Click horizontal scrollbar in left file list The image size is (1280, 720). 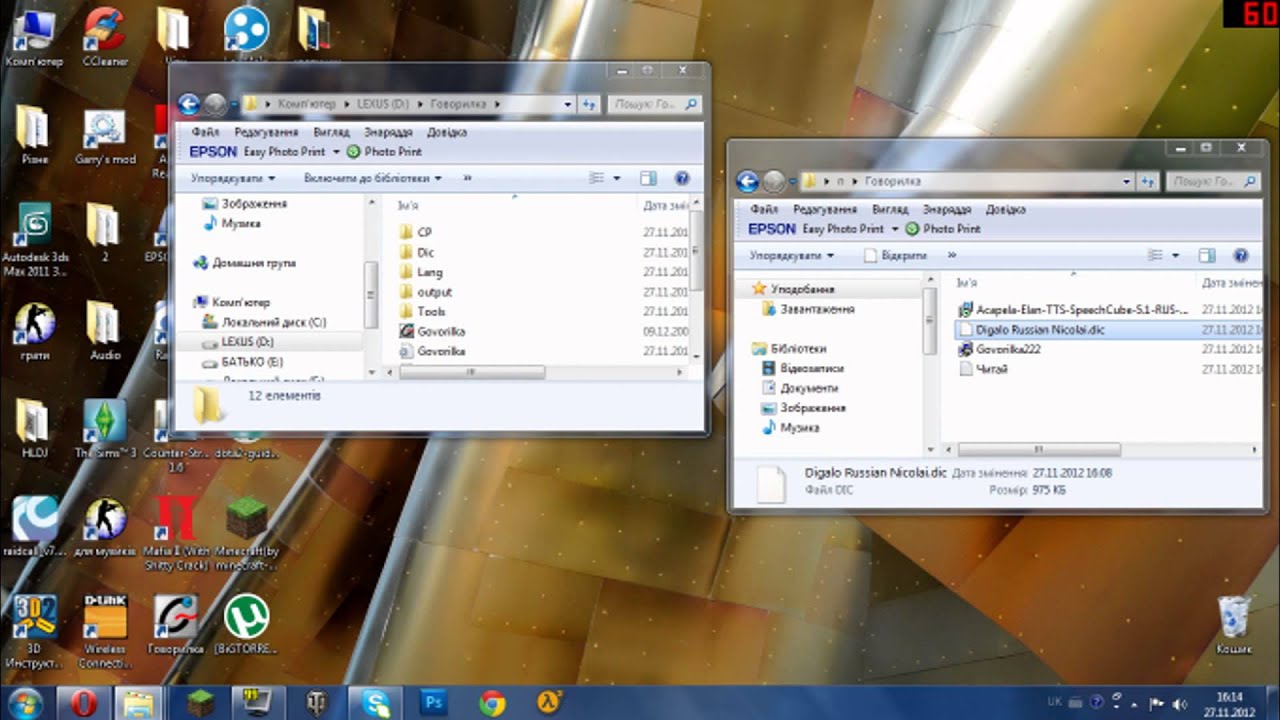click(x=472, y=372)
